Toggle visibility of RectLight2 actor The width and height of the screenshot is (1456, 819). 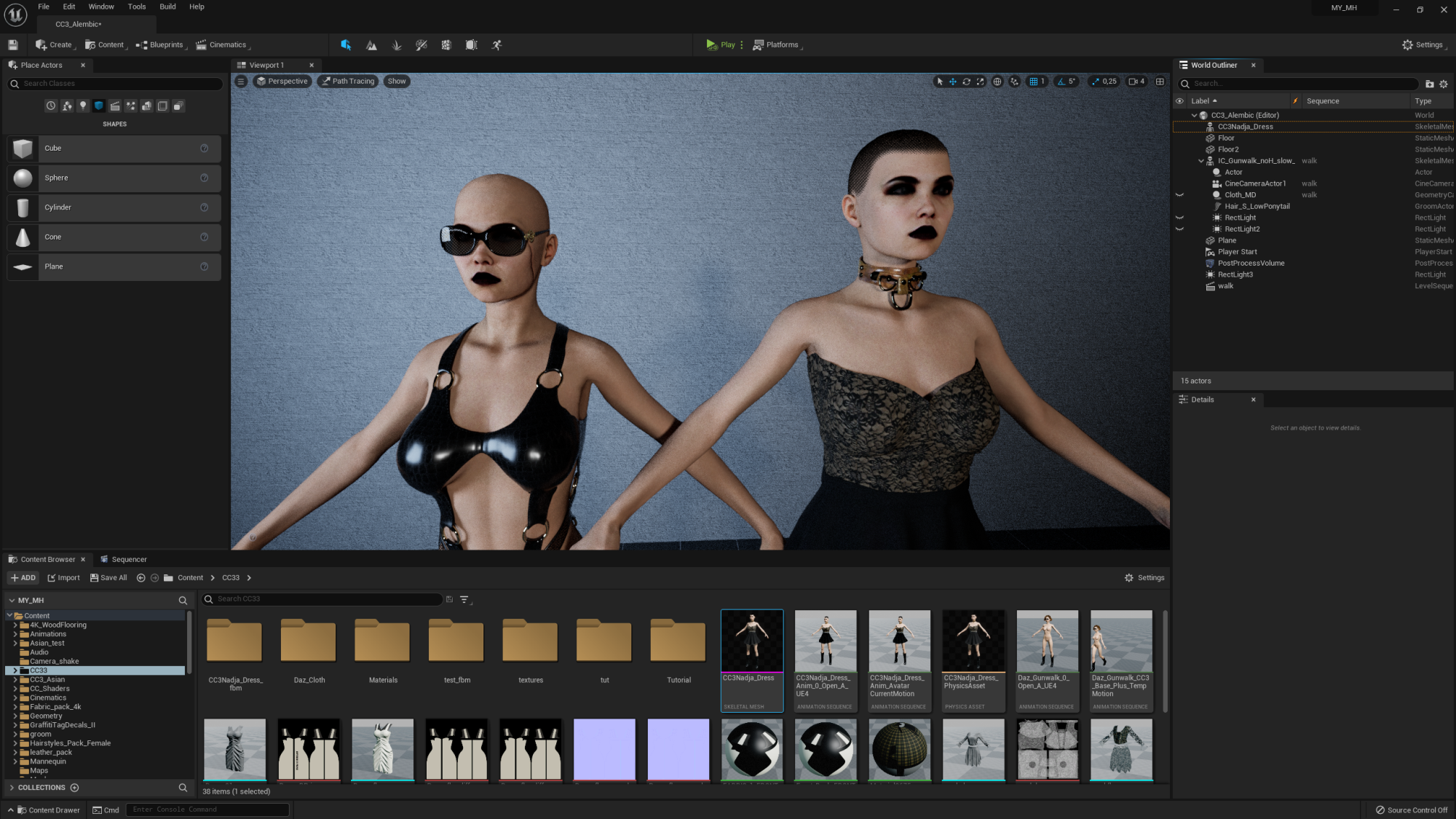coord(1180,229)
